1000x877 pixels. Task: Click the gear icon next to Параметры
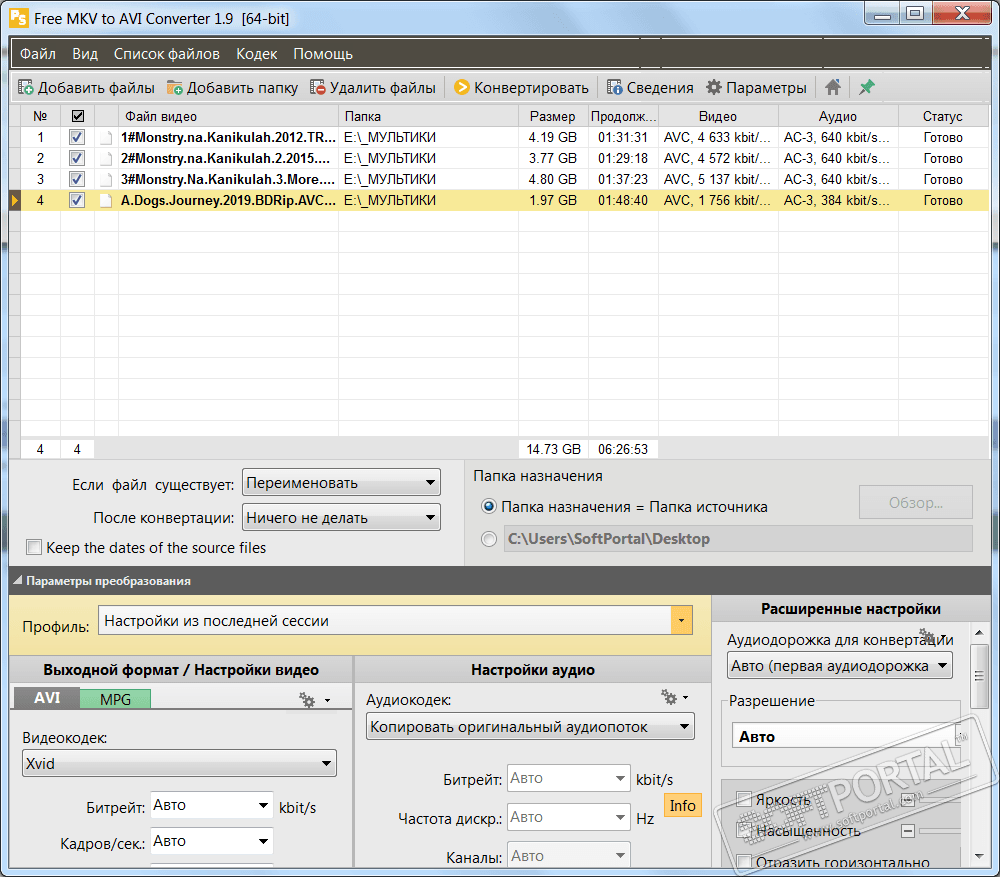pyautogui.click(x=714, y=87)
